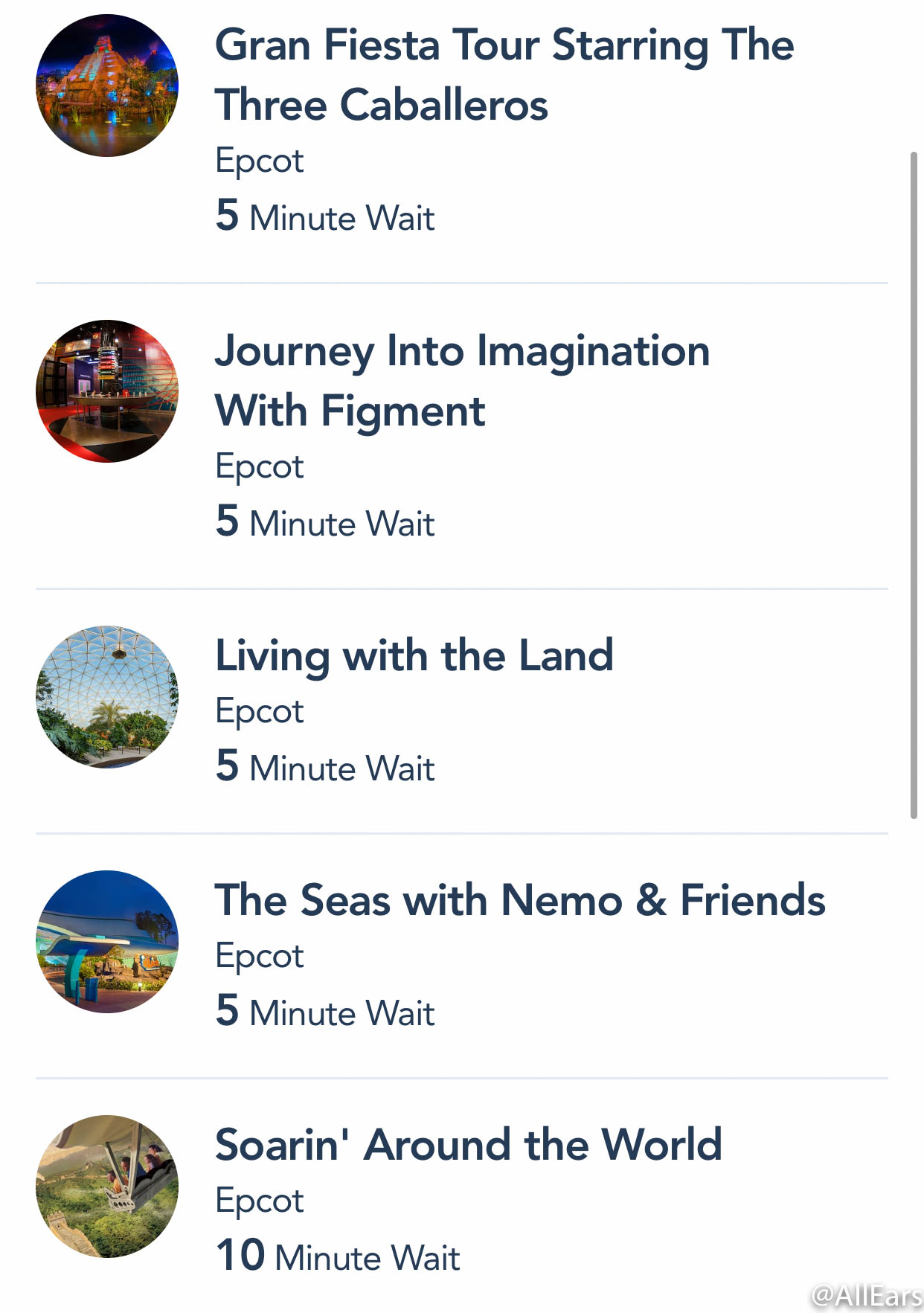
Task: Click Epcot label under Living with the Land
Action: coord(260,712)
